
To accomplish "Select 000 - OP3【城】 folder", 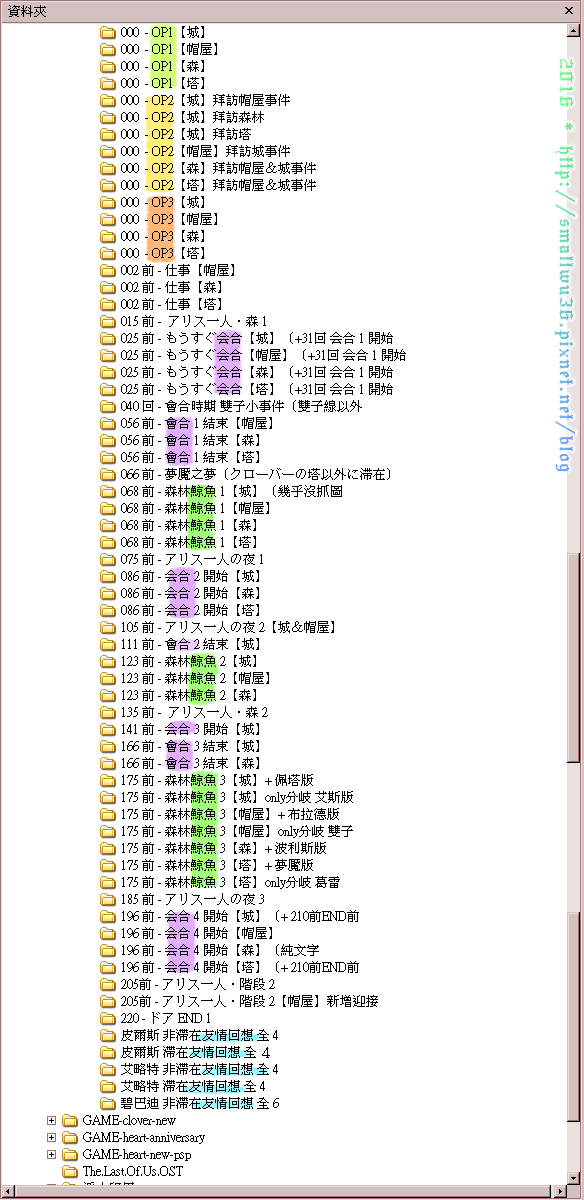I will [x=164, y=202].
